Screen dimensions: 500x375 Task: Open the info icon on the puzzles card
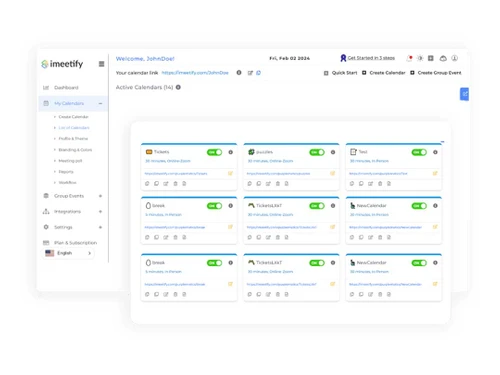[333, 152]
